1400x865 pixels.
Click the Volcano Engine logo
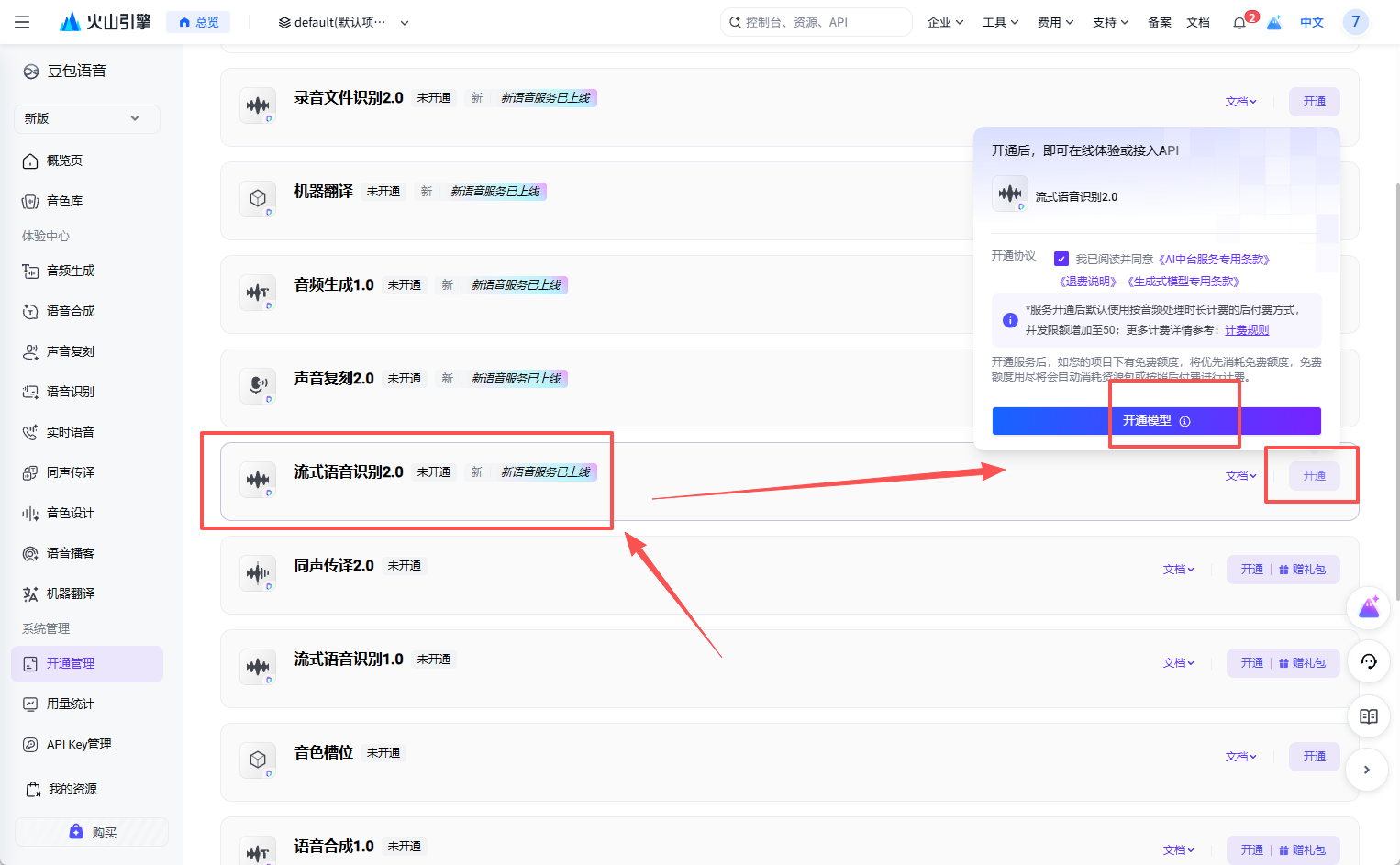point(106,22)
